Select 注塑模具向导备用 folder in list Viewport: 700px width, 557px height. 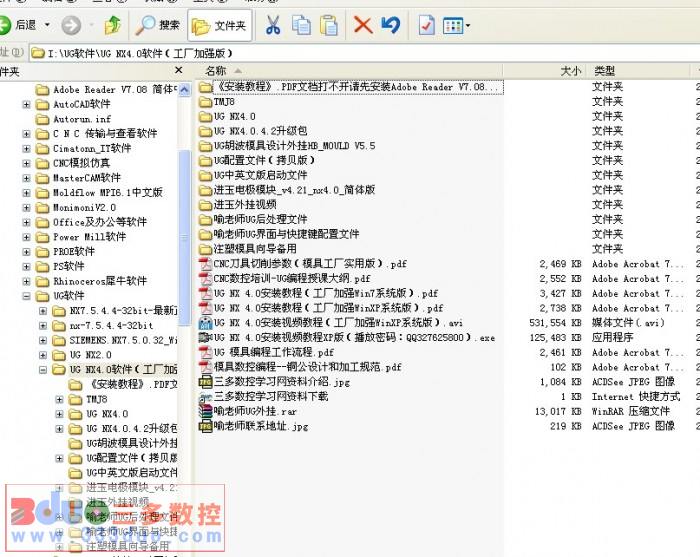(248, 249)
